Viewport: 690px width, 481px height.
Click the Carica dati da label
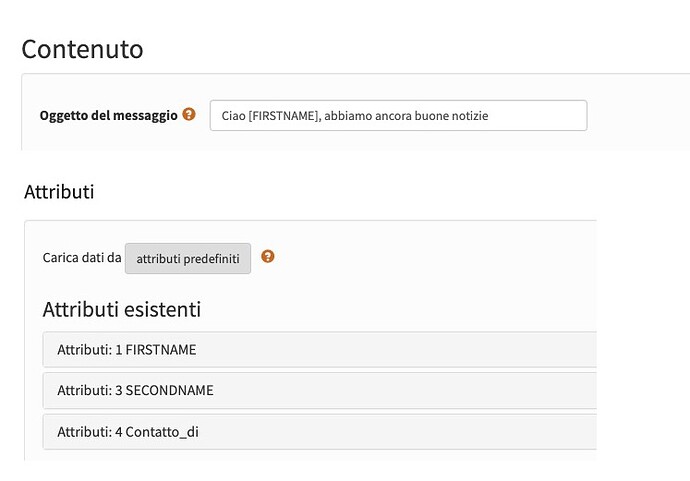click(x=82, y=257)
